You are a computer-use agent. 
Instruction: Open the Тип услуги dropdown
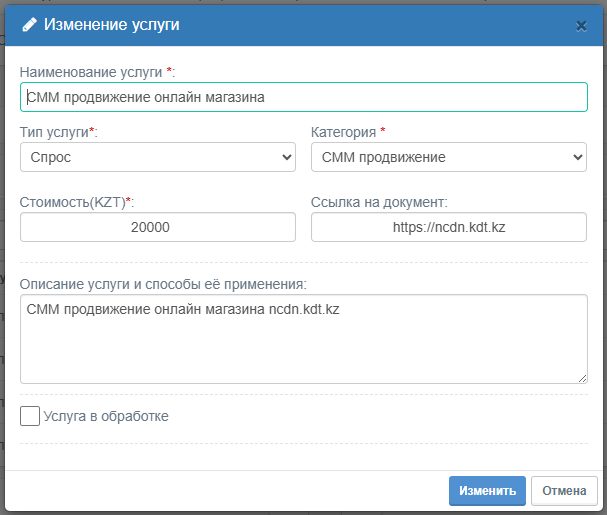coord(158,157)
